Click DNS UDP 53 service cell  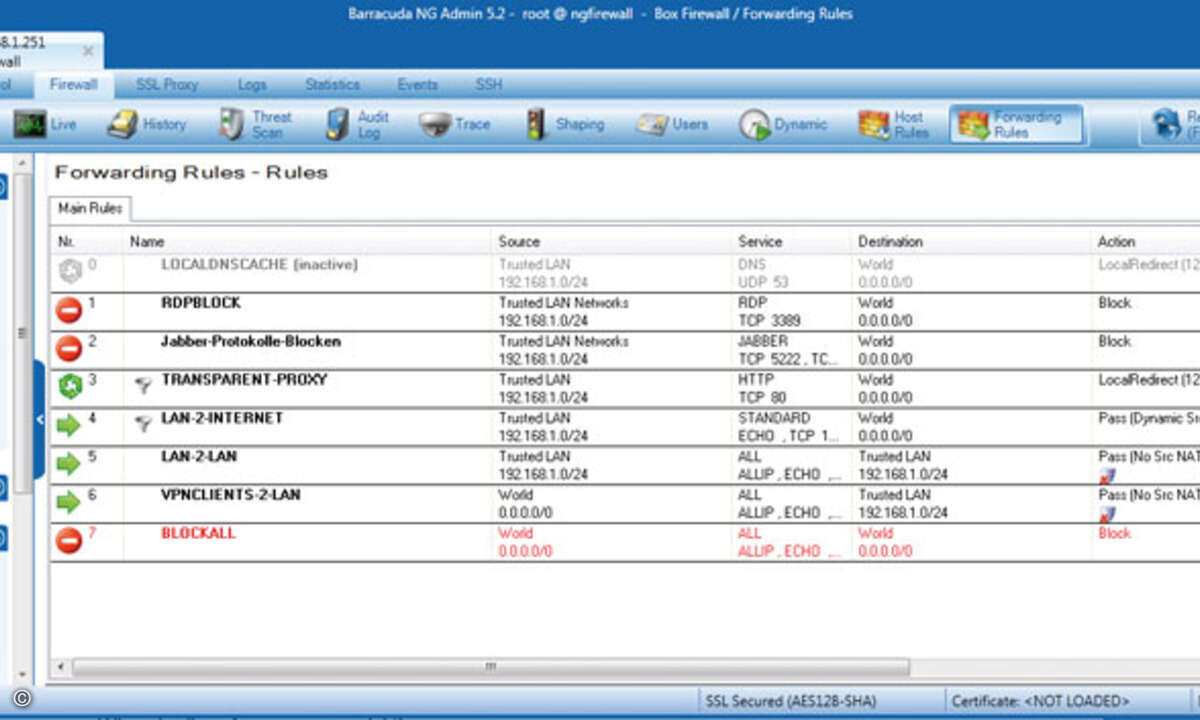(x=790, y=273)
